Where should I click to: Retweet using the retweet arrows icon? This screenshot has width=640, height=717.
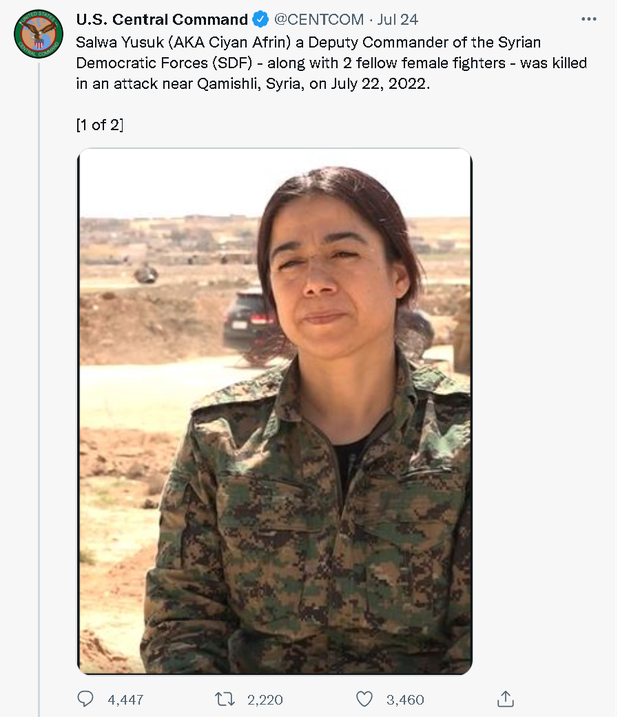pos(225,699)
